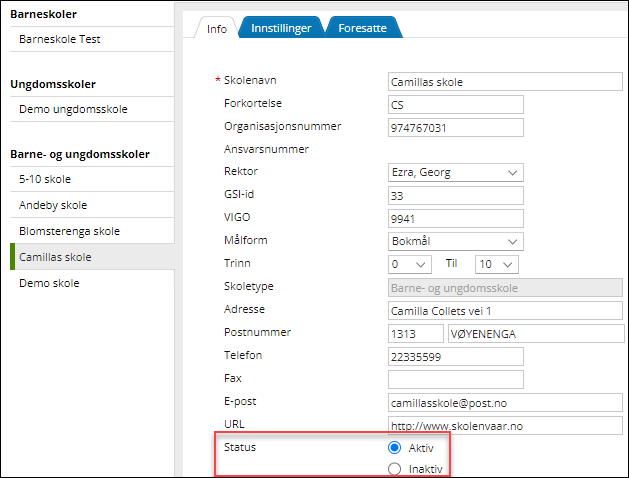Expand the Trinn start grade dropdown
The width and height of the screenshot is (629, 478).
point(411,264)
